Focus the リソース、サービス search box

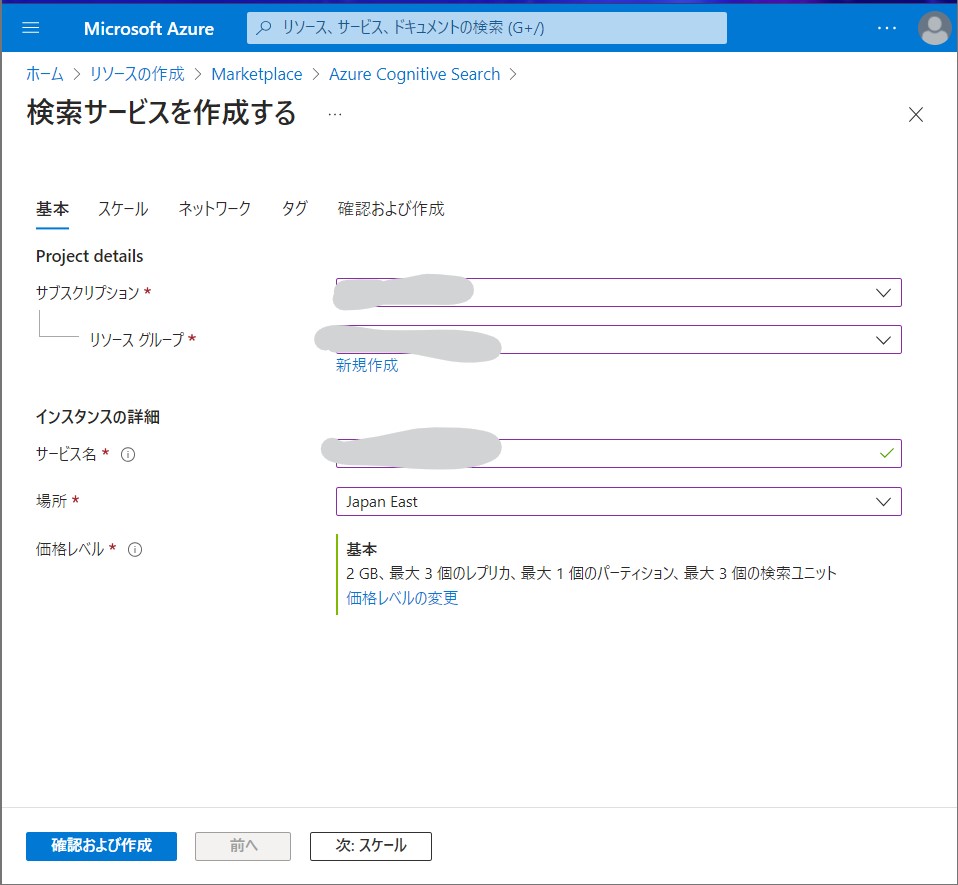click(x=487, y=28)
